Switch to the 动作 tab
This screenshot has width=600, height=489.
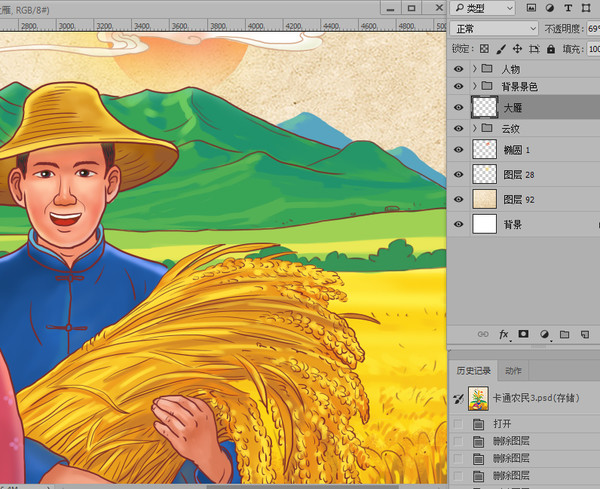[513, 370]
